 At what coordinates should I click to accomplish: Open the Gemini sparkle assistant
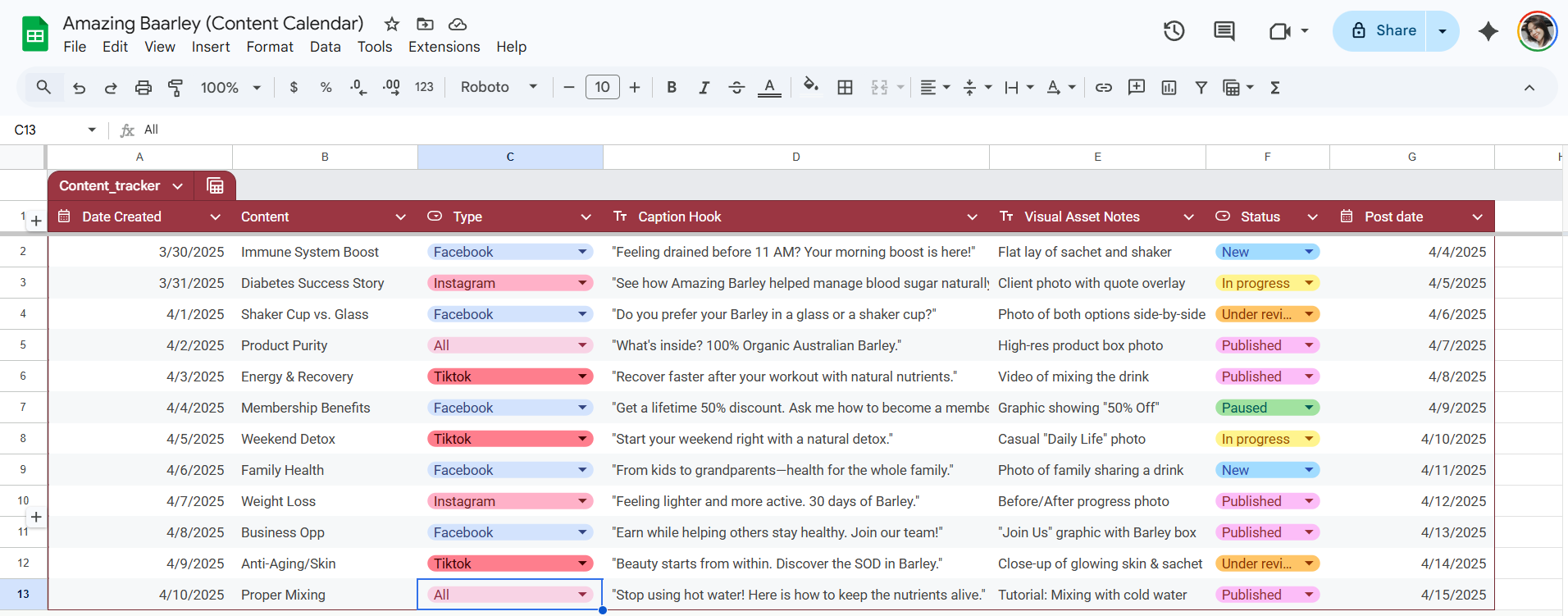click(1488, 31)
